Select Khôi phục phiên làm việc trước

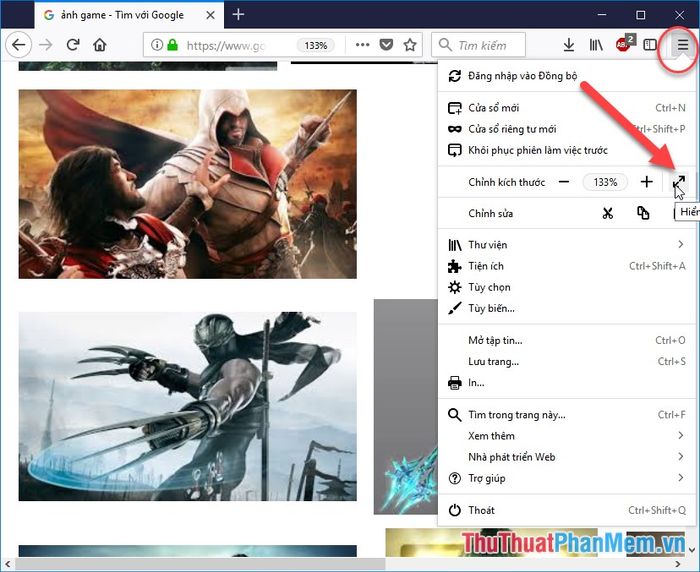click(x=567, y=150)
